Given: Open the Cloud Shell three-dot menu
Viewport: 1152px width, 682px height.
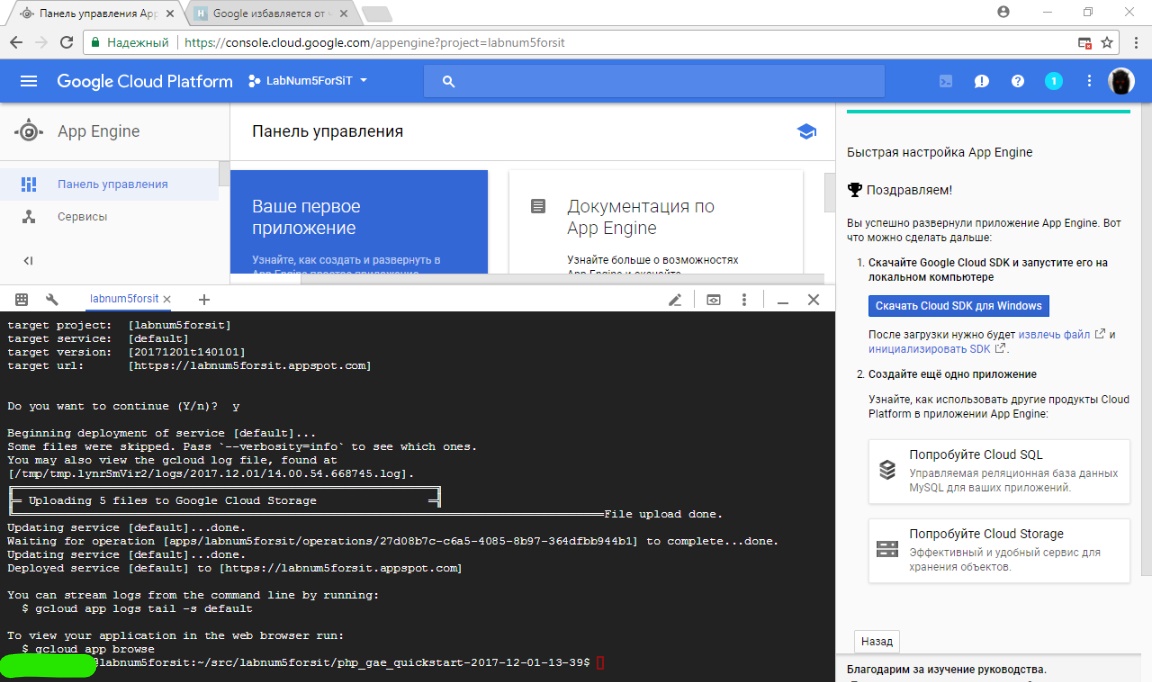Looking at the screenshot, I should pos(744,299).
